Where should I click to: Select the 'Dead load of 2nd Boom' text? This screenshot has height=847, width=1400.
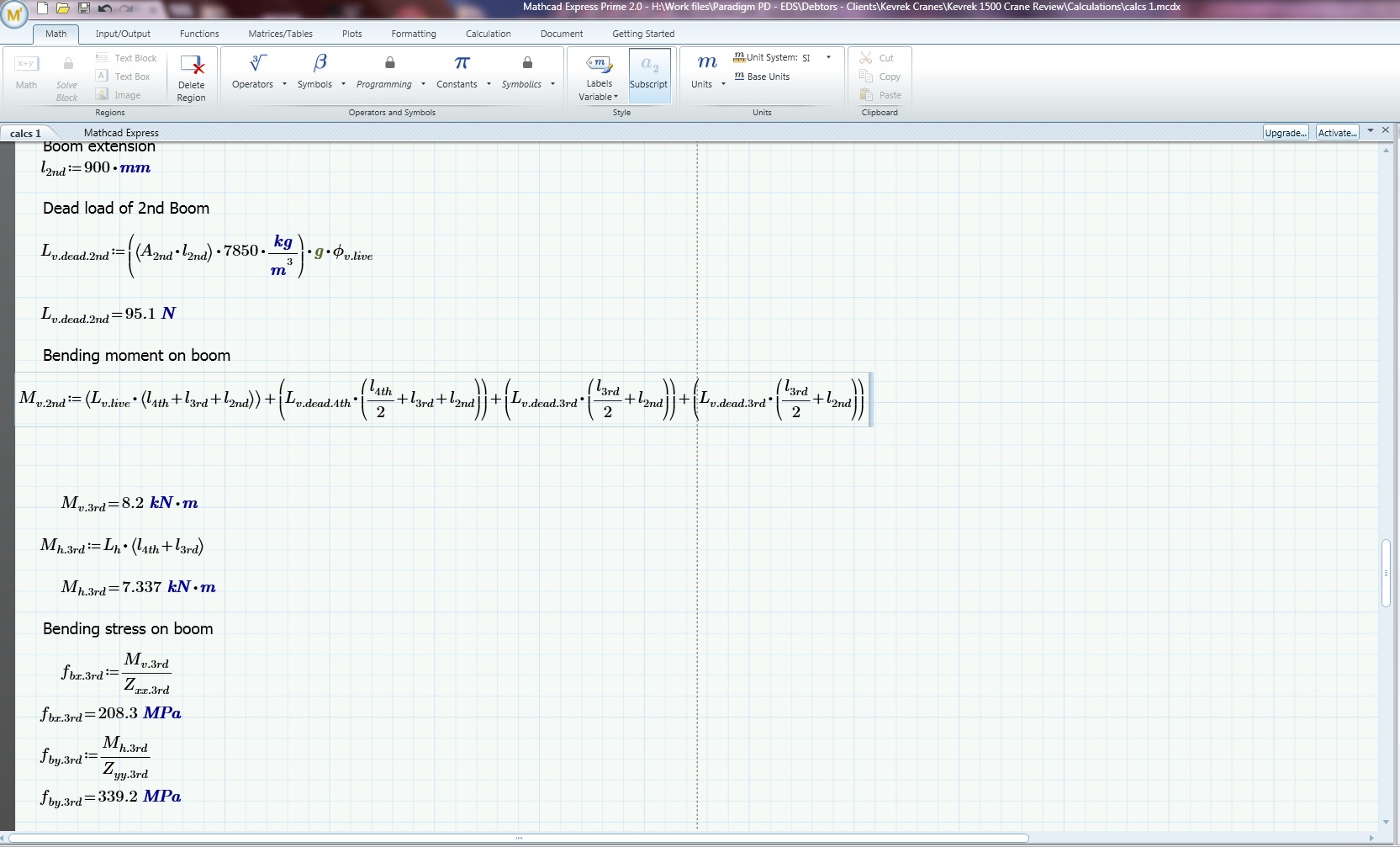126,208
